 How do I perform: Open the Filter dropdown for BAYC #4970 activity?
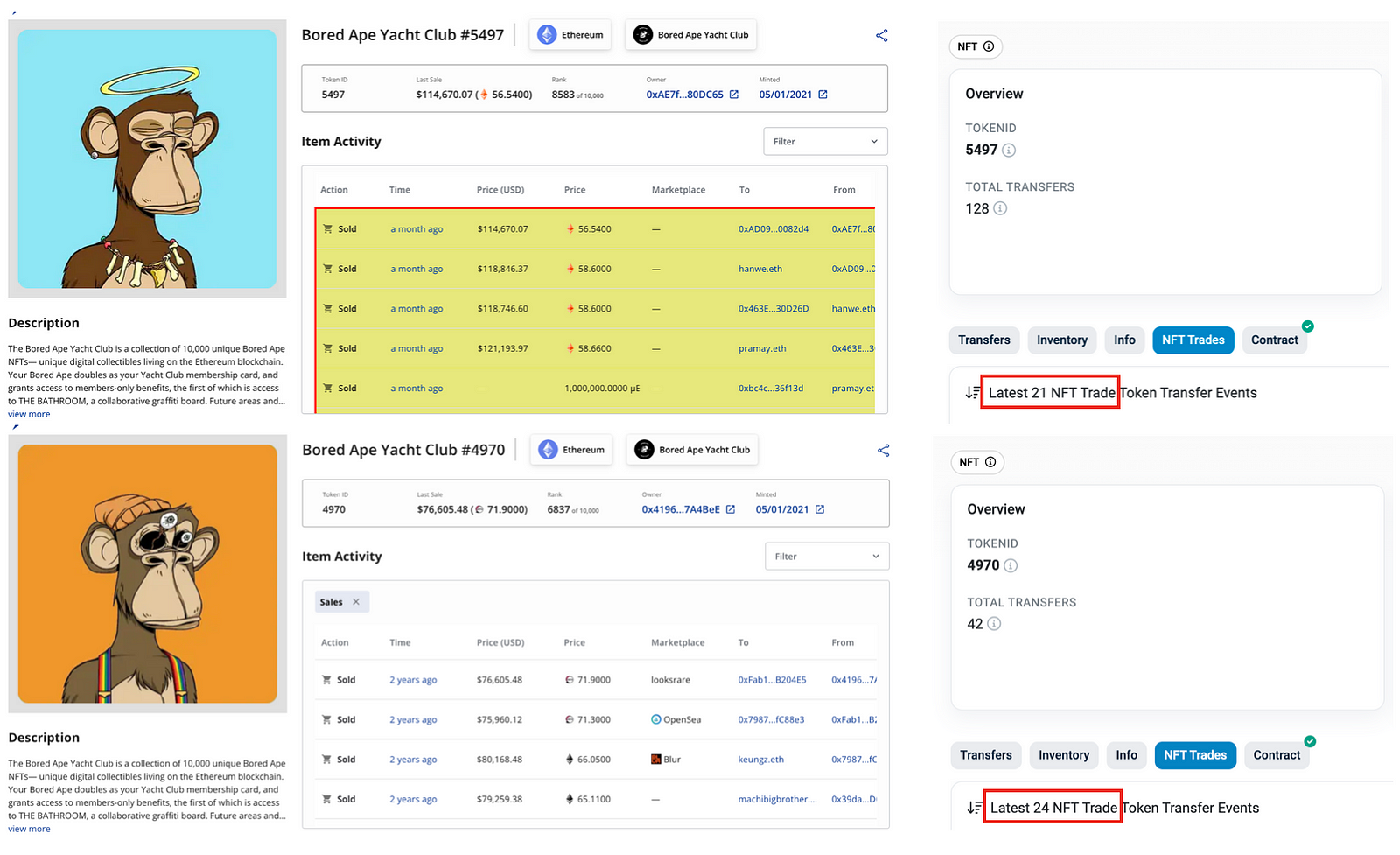pos(826,556)
